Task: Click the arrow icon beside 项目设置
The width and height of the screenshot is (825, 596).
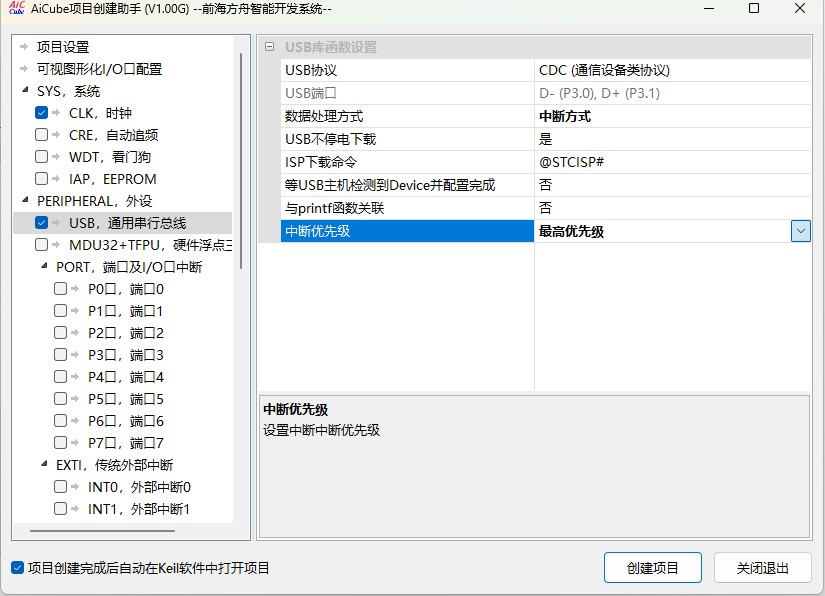Action: pyautogui.click(x=24, y=47)
